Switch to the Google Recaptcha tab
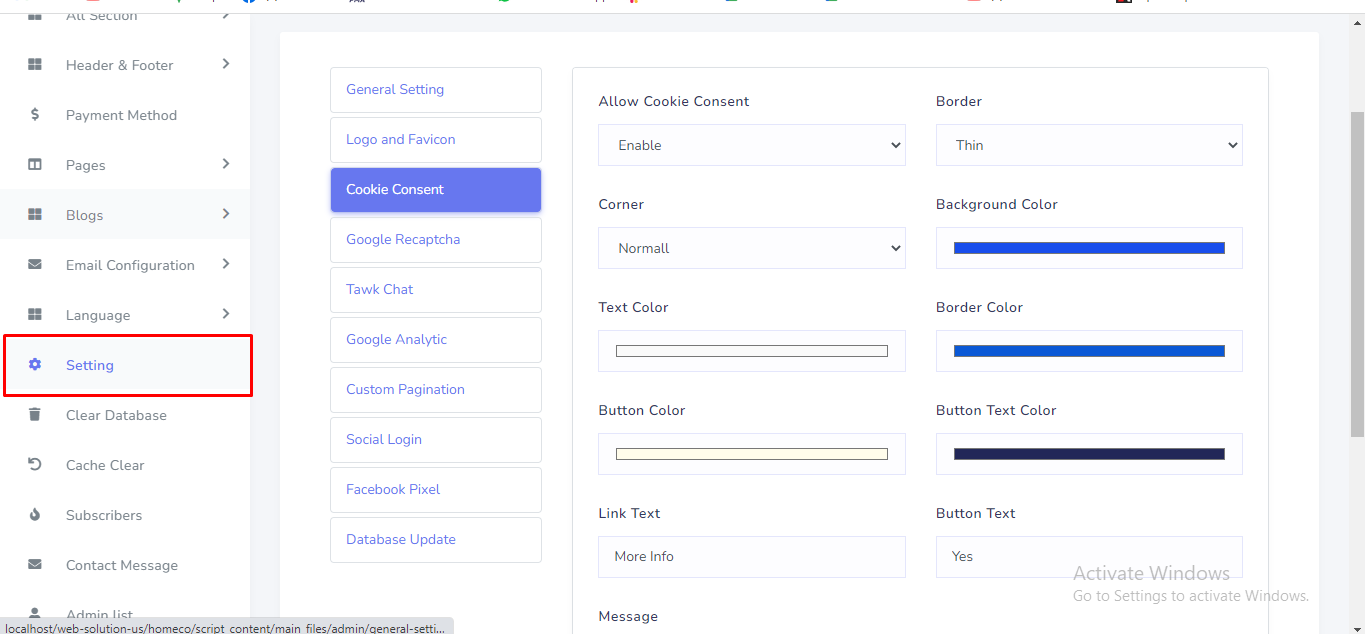 point(435,240)
